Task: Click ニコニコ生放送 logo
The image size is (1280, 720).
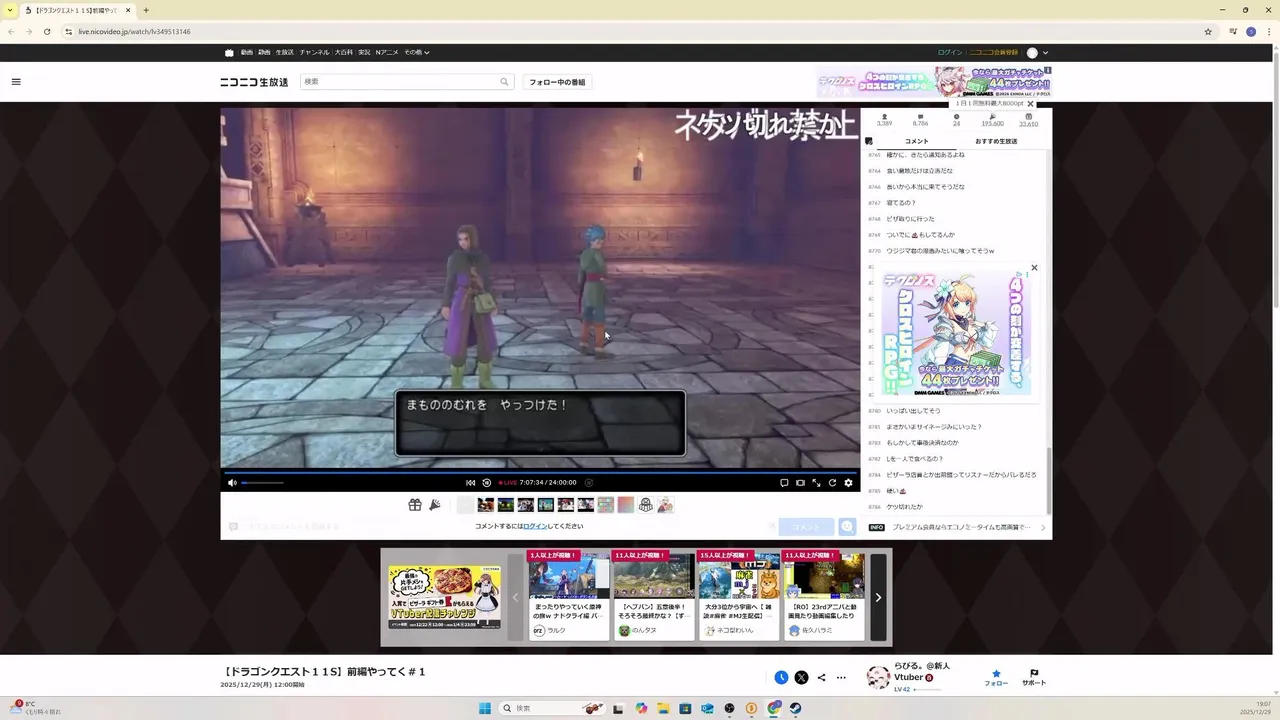Action: tap(254, 82)
